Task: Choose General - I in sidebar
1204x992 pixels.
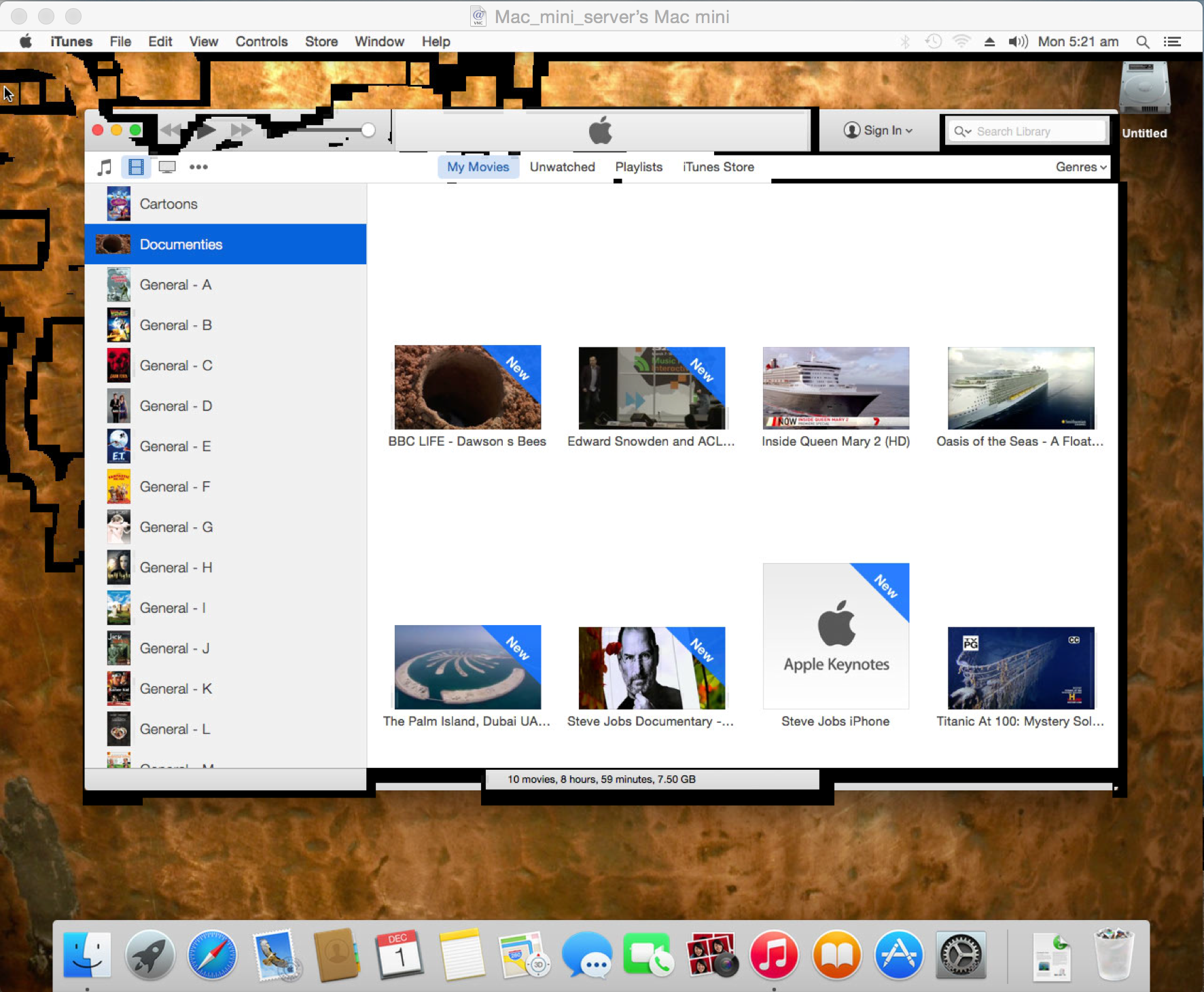Action: [226, 608]
